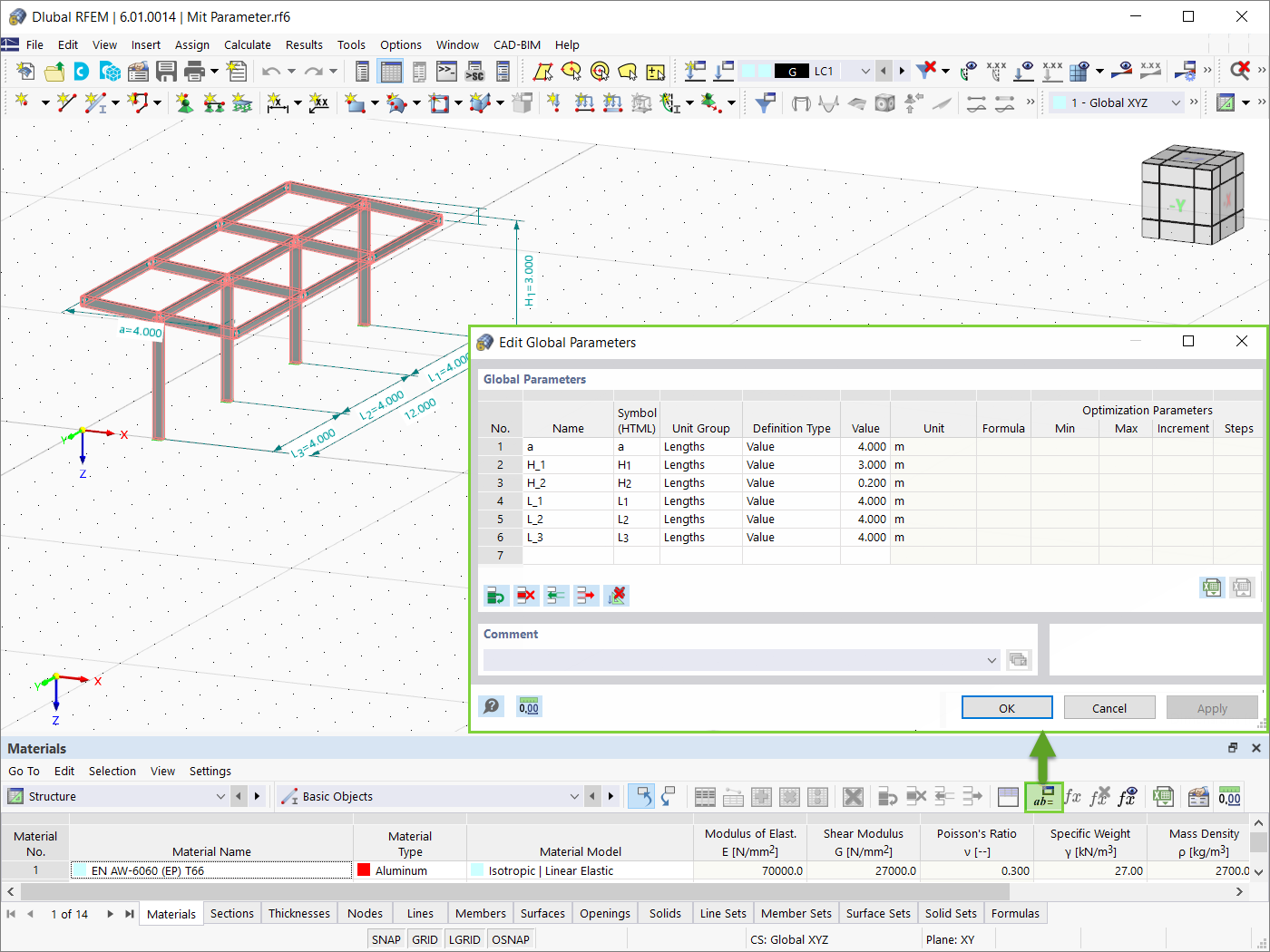The width and height of the screenshot is (1270, 952).
Task: Click the Cancel button
Action: [1109, 707]
